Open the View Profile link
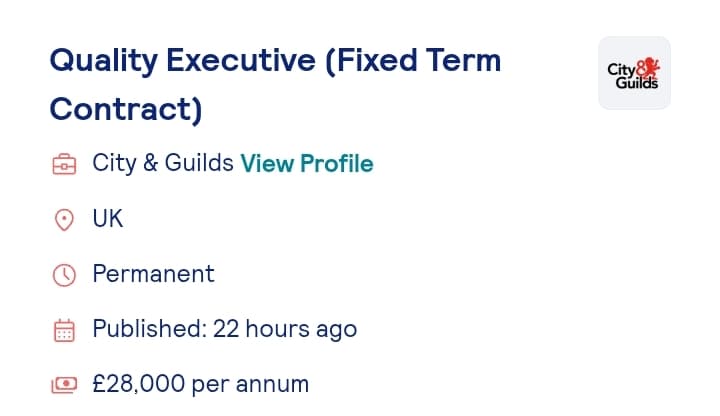This screenshot has height=416, width=720. (307, 163)
